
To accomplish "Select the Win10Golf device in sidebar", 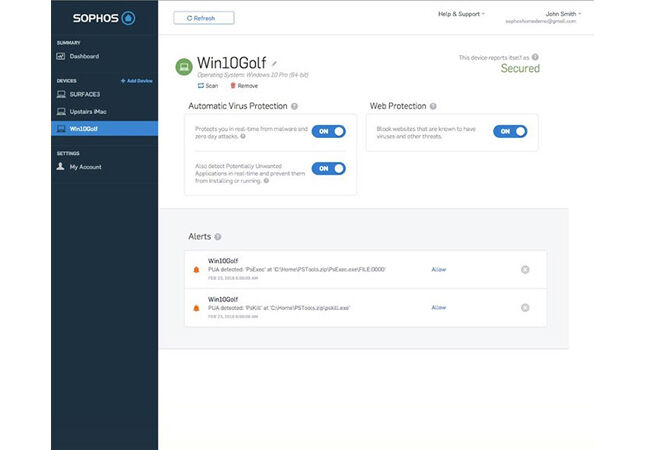I will click(x=104, y=129).
